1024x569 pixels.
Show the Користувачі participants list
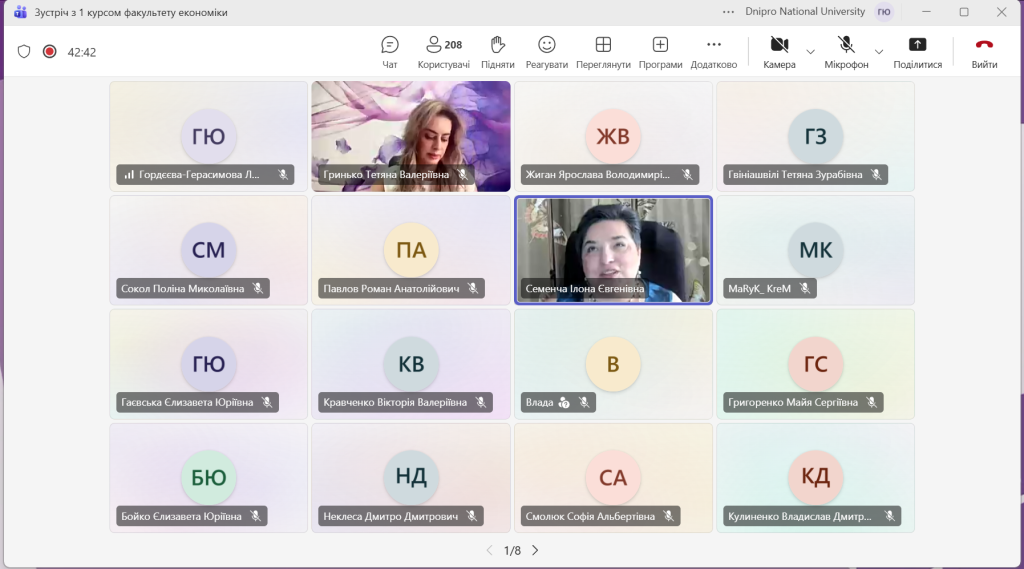point(443,52)
